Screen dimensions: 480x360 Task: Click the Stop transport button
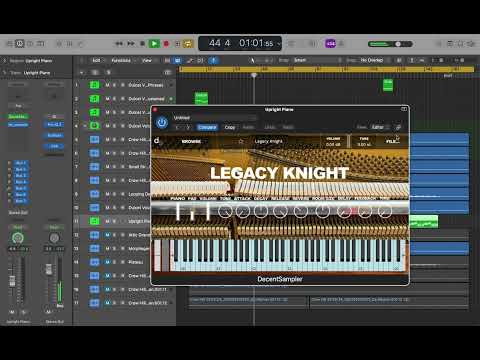coord(142,44)
